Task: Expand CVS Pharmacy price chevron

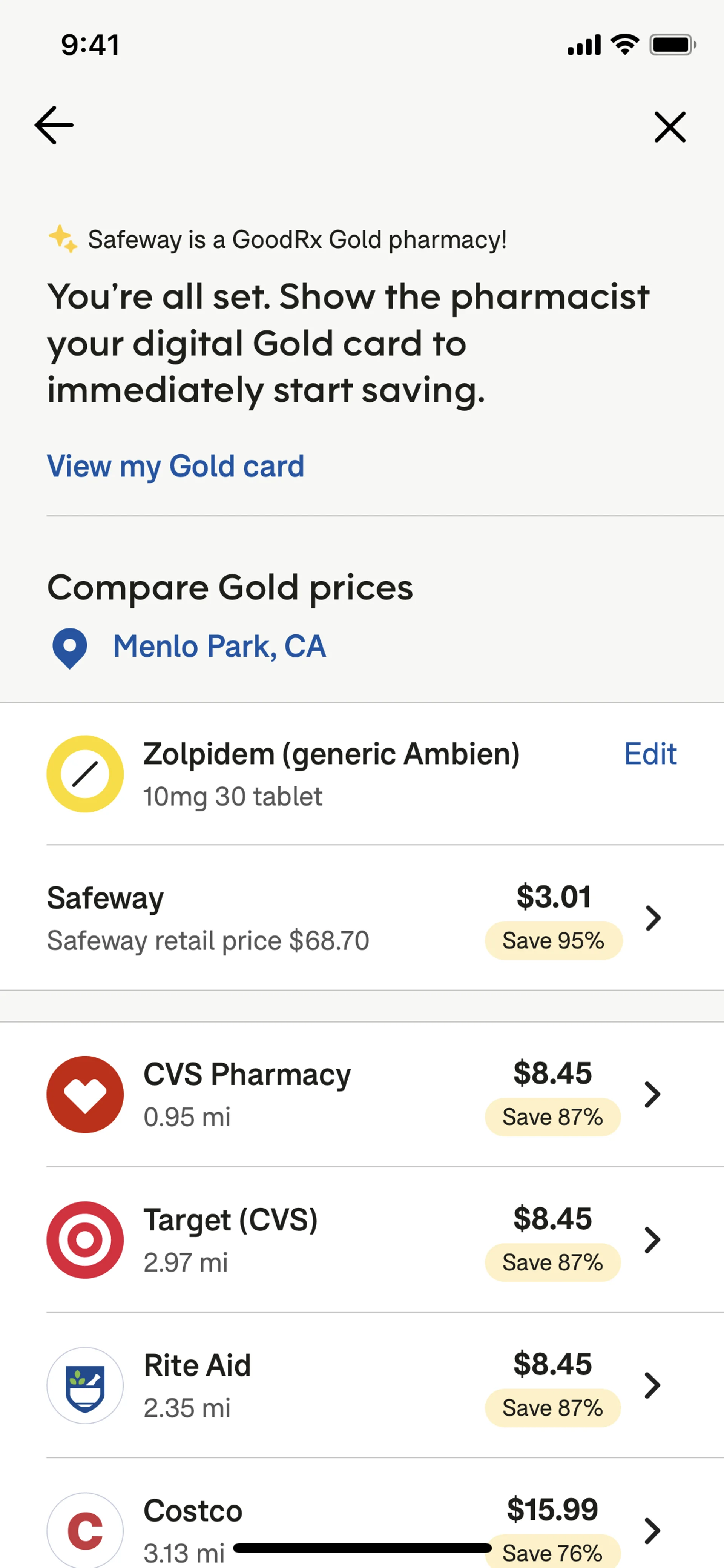Action: [652, 1094]
